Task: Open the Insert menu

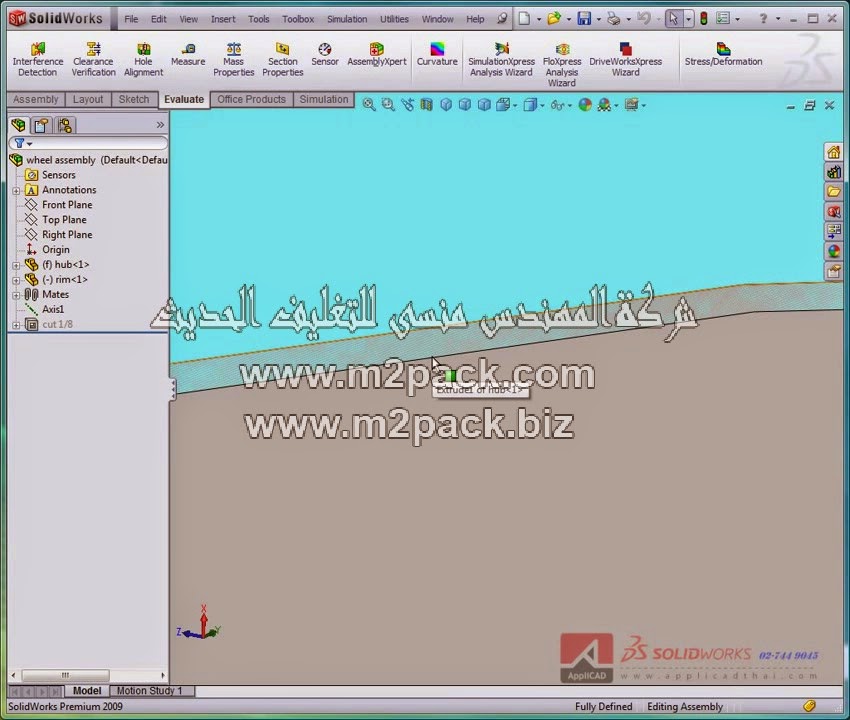Action: coord(223,19)
